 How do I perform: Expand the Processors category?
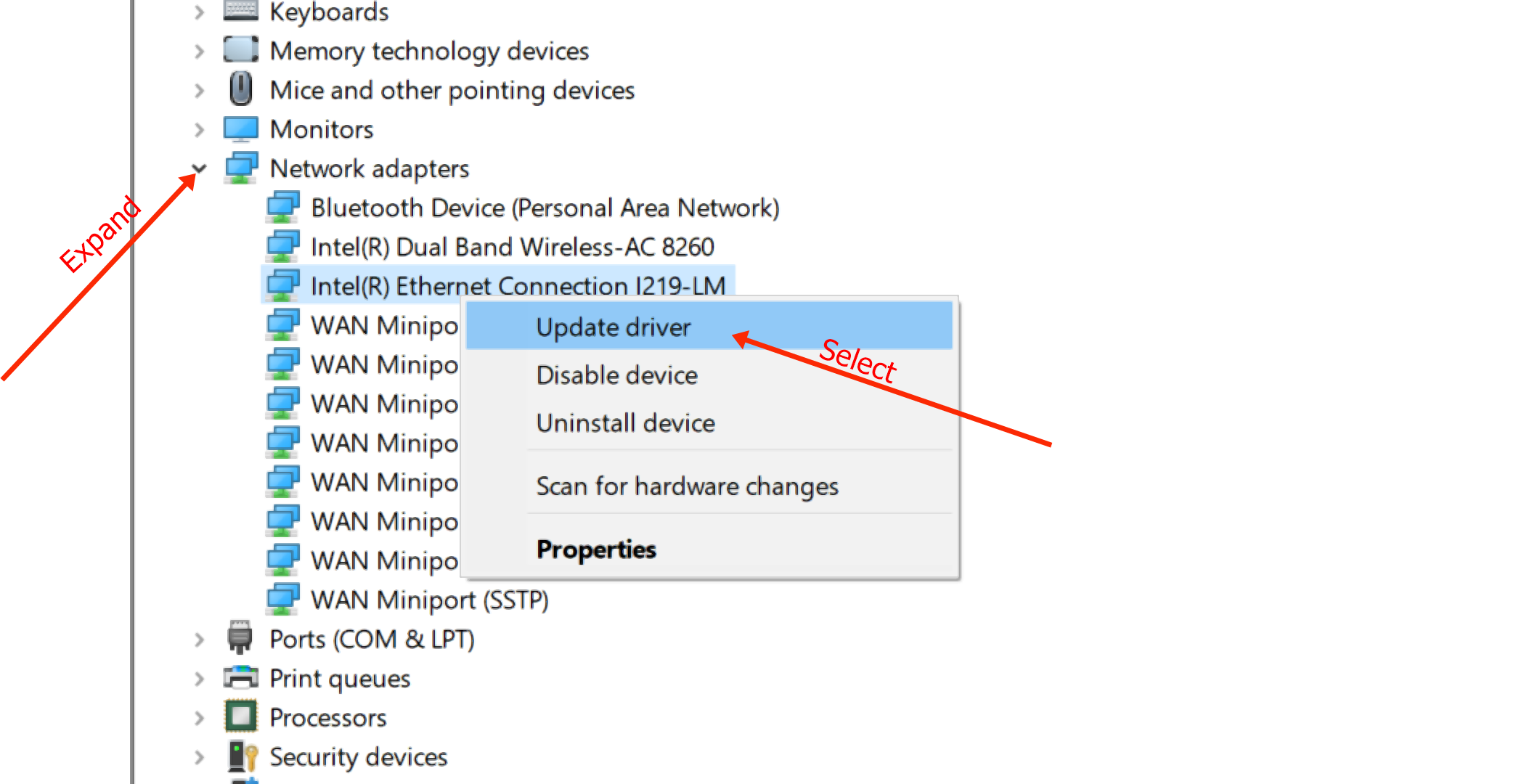pos(199,718)
